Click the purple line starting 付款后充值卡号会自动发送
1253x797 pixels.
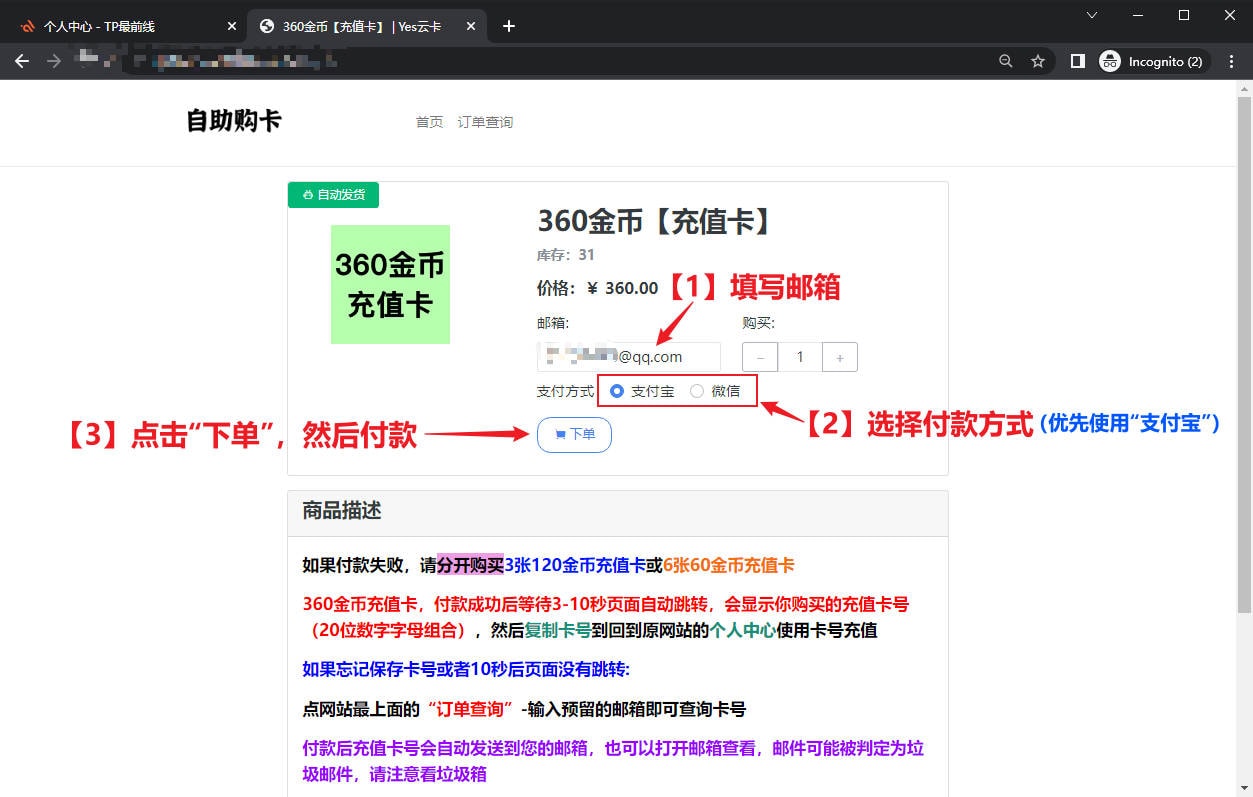pyautogui.click(x=613, y=761)
